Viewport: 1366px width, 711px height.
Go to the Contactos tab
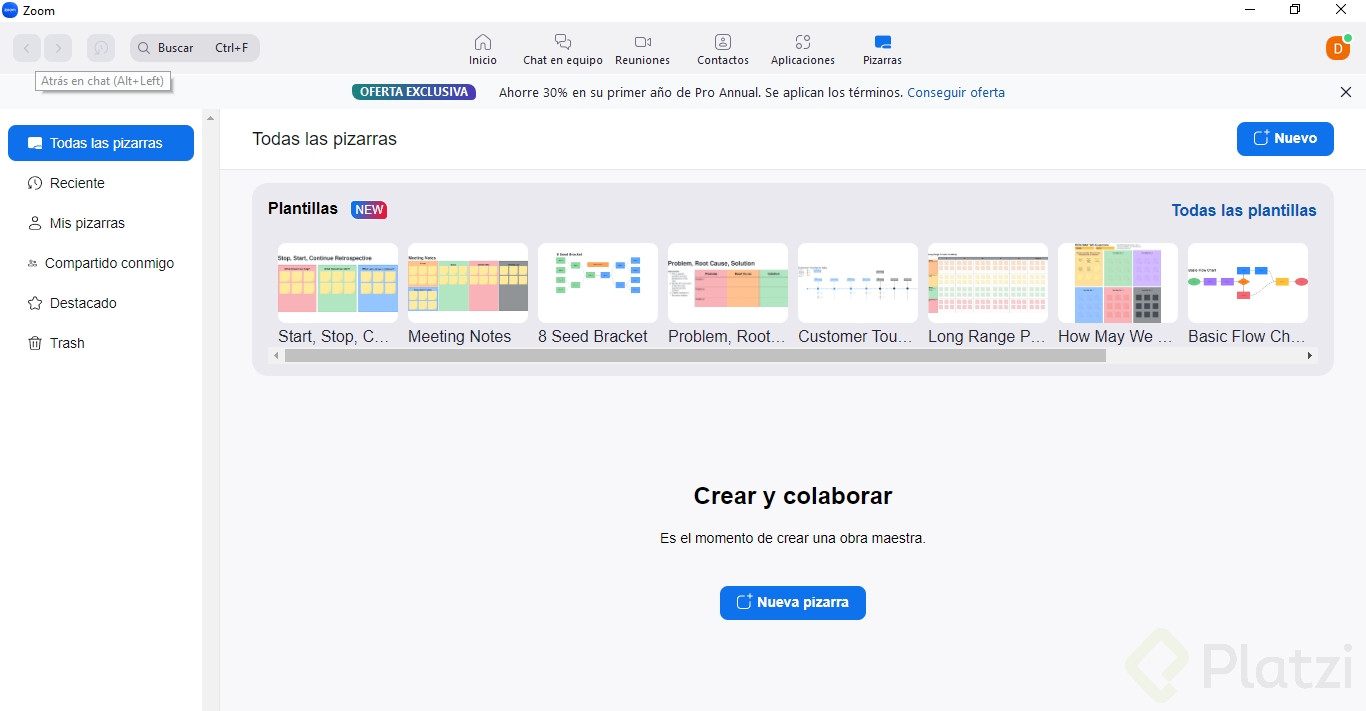(x=723, y=49)
